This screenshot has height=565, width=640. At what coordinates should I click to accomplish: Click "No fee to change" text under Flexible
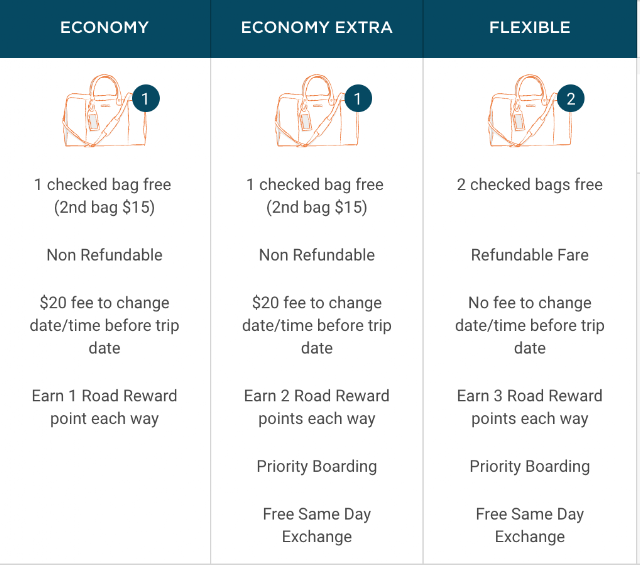[x=530, y=303]
